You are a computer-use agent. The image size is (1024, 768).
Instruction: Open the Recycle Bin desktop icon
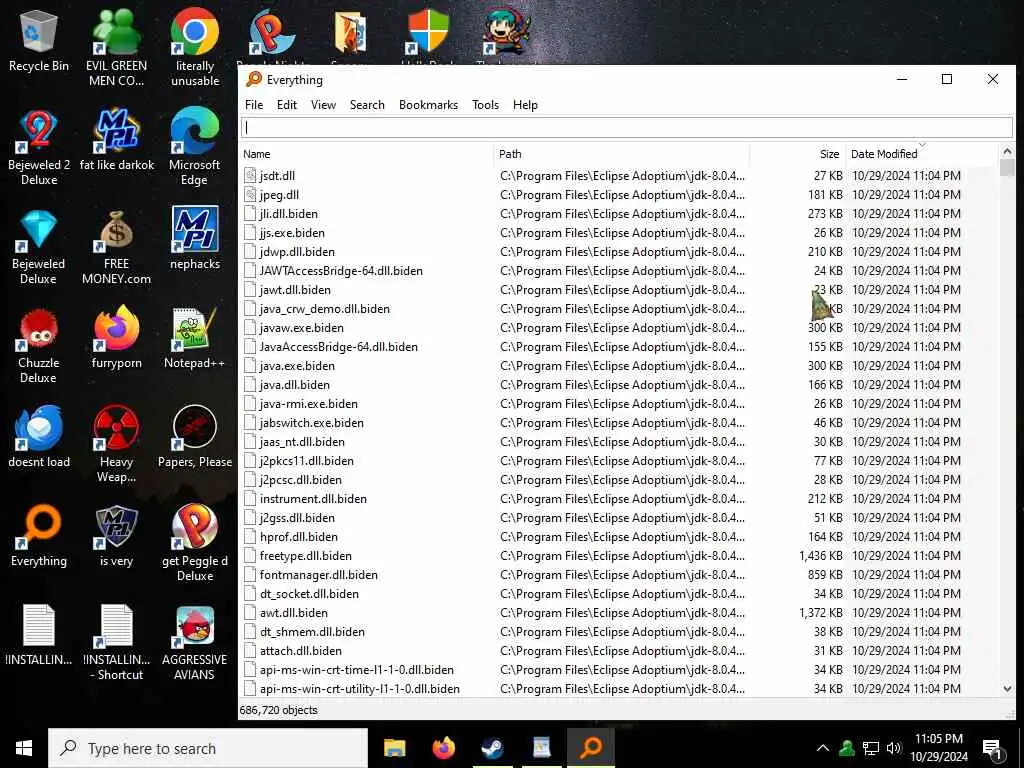[x=39, y=40]
